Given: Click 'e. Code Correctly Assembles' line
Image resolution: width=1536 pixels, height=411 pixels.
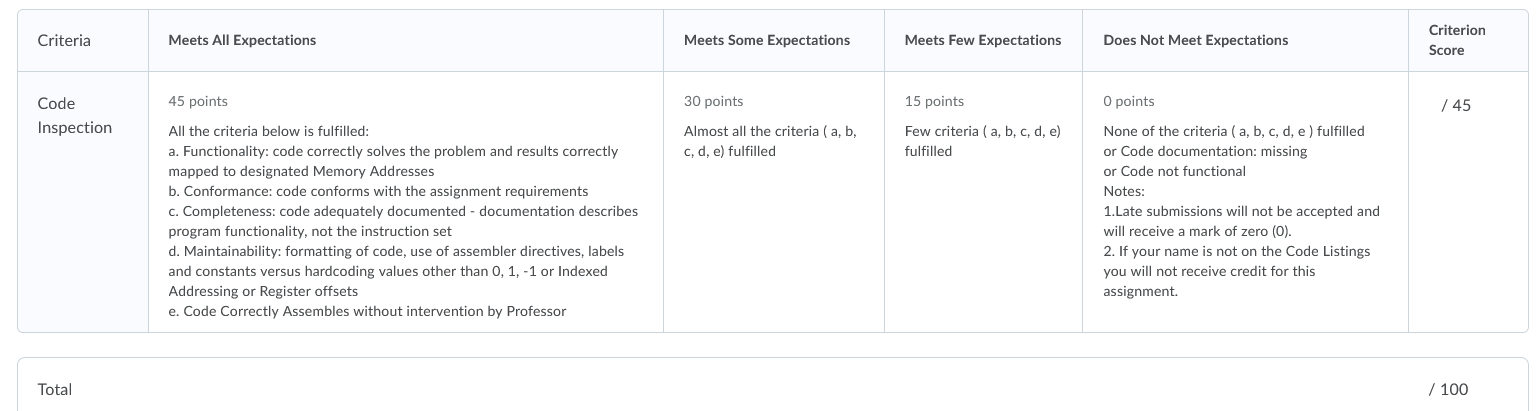Looking at the screenshot, I should [x=368, y=311].
